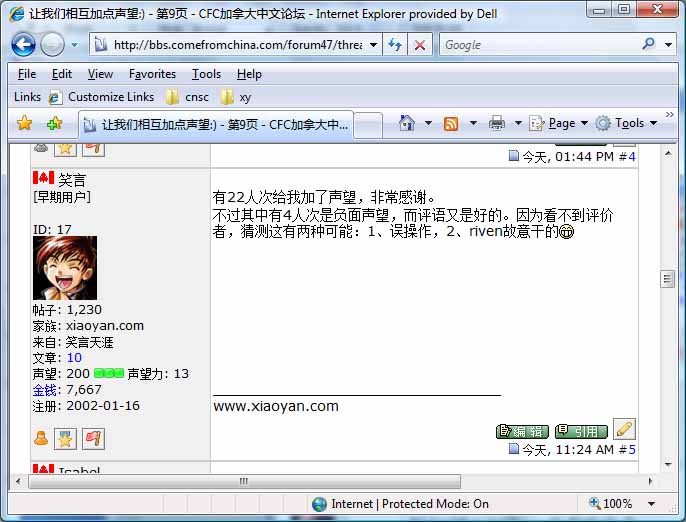
Task: Click the pencil quick-edit icon in post #5
Action: pos(624,429)
